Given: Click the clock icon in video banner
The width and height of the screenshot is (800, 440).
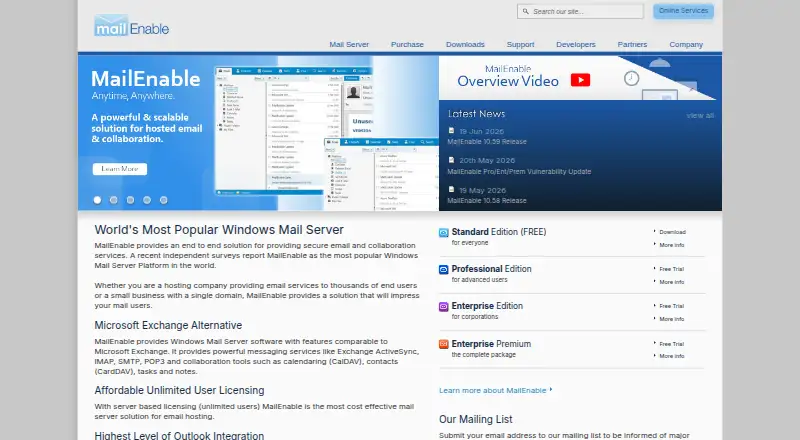Looking at the screenshot, I should [x=631, y=78].
